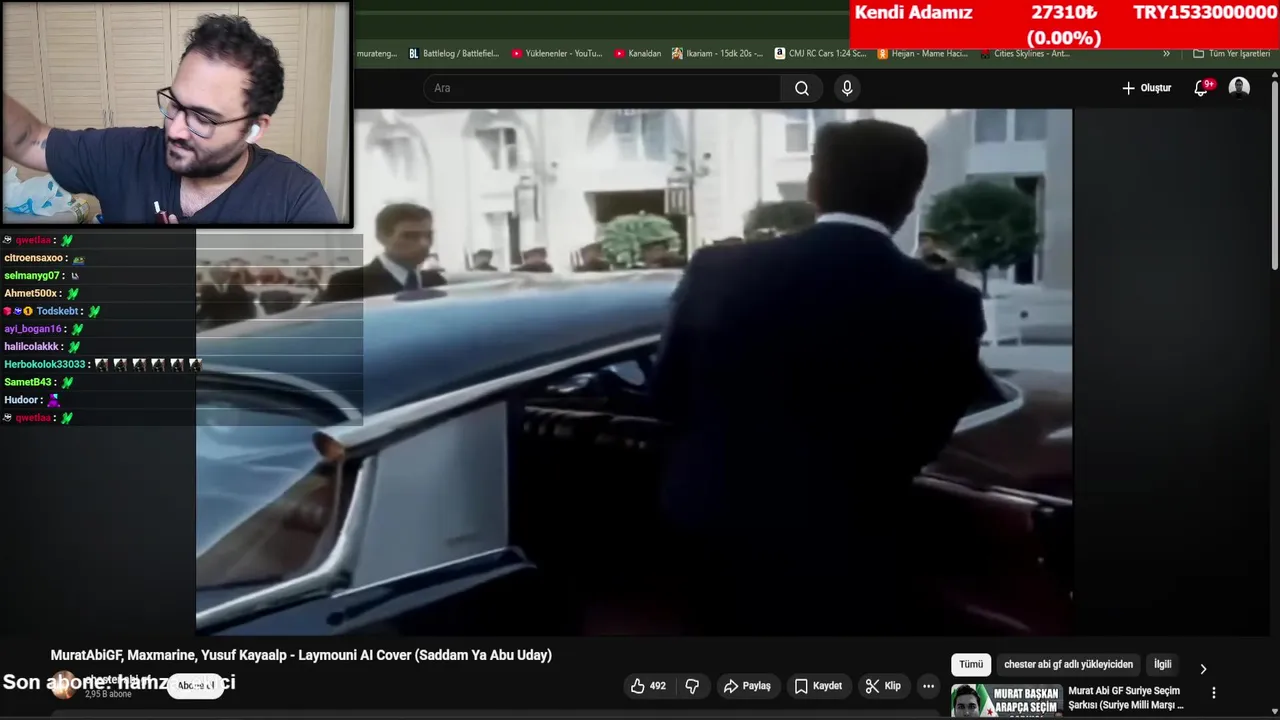This screenshot has height=720, width=1280.
Task: Click chat username Hudoor
Action: point(21,400)
